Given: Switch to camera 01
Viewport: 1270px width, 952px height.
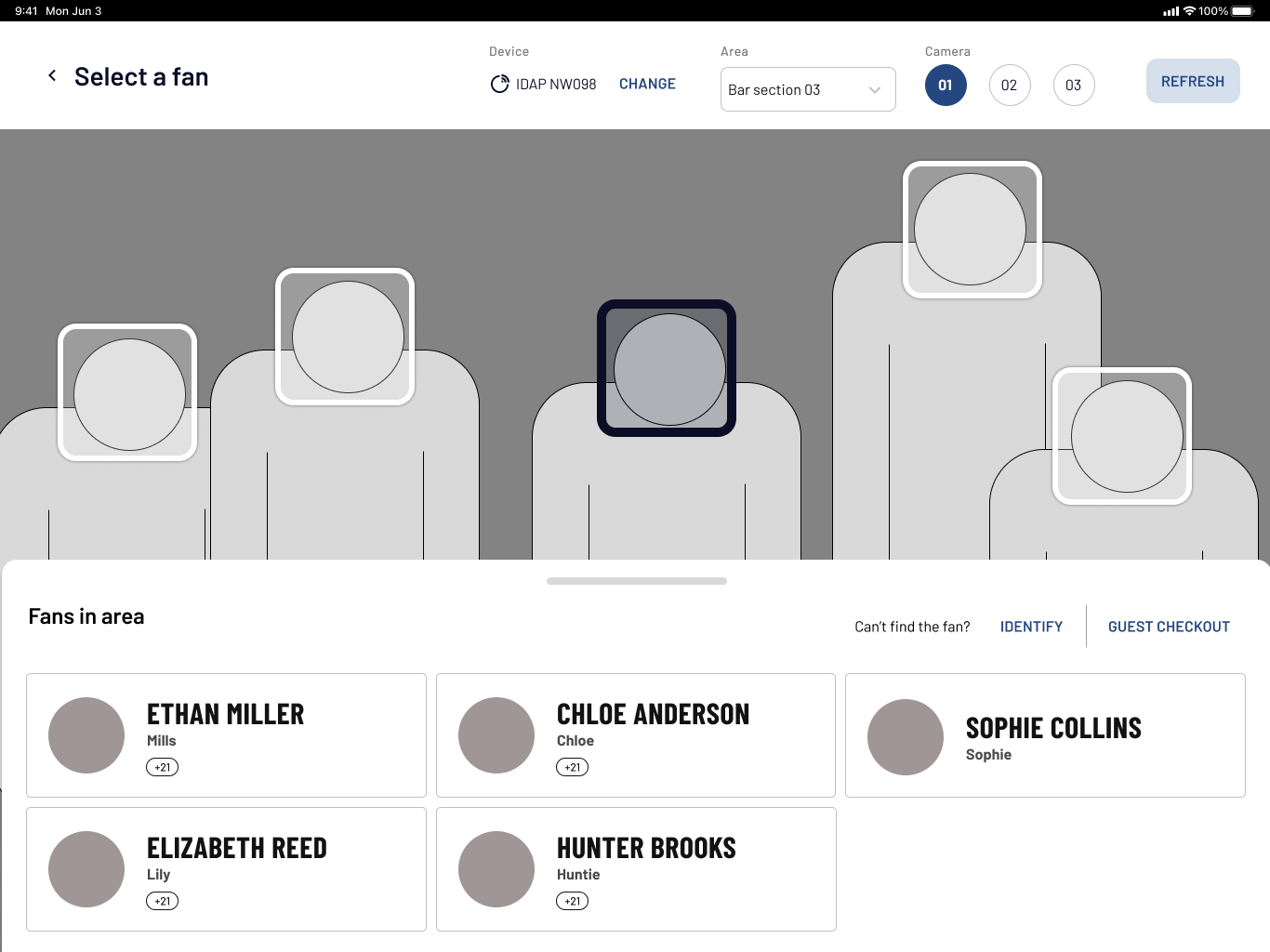Looking at the screenshot, I should click(946, 86).
